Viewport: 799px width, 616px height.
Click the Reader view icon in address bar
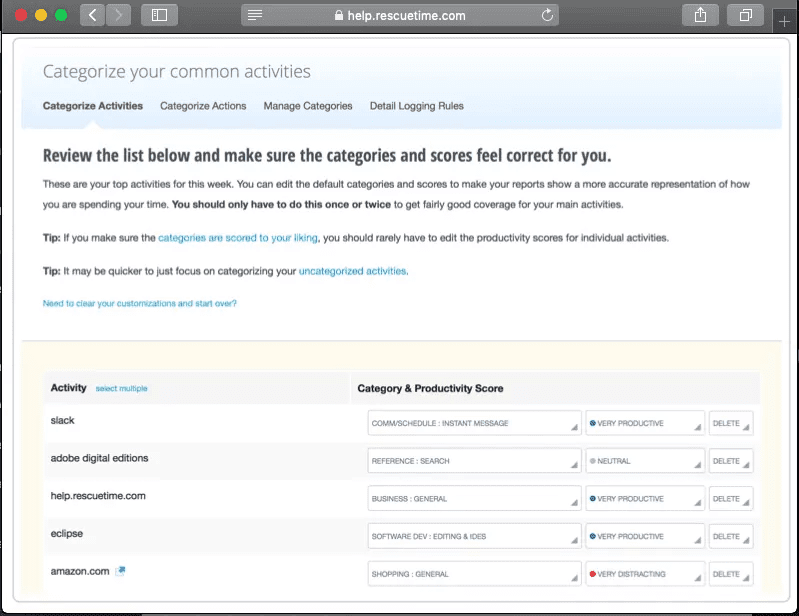256,15
